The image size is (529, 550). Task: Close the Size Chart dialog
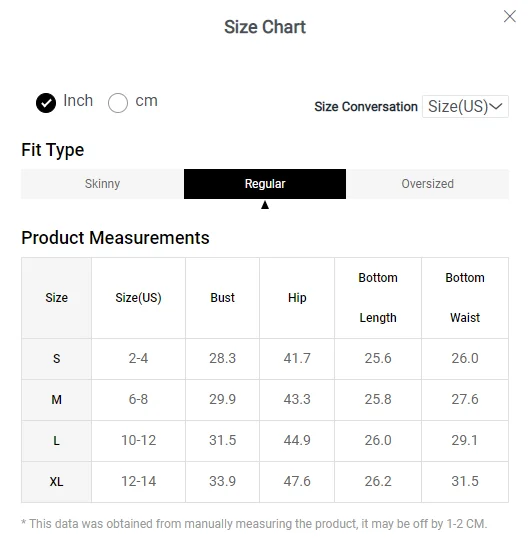[x=509, y=16]
